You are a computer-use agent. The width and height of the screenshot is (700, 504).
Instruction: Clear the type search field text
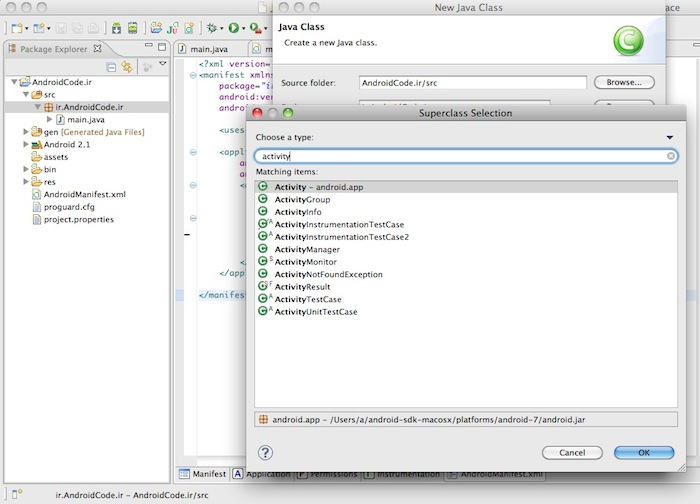671,157
